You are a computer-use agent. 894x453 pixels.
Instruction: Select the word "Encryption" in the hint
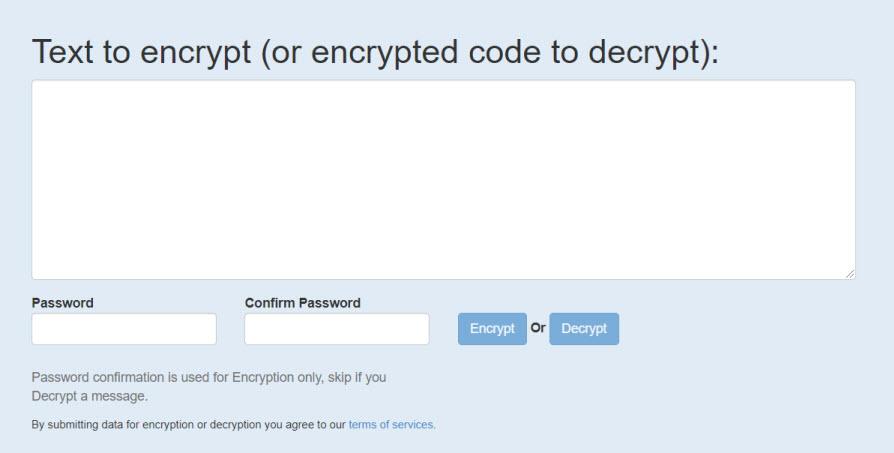click(263, 378)
